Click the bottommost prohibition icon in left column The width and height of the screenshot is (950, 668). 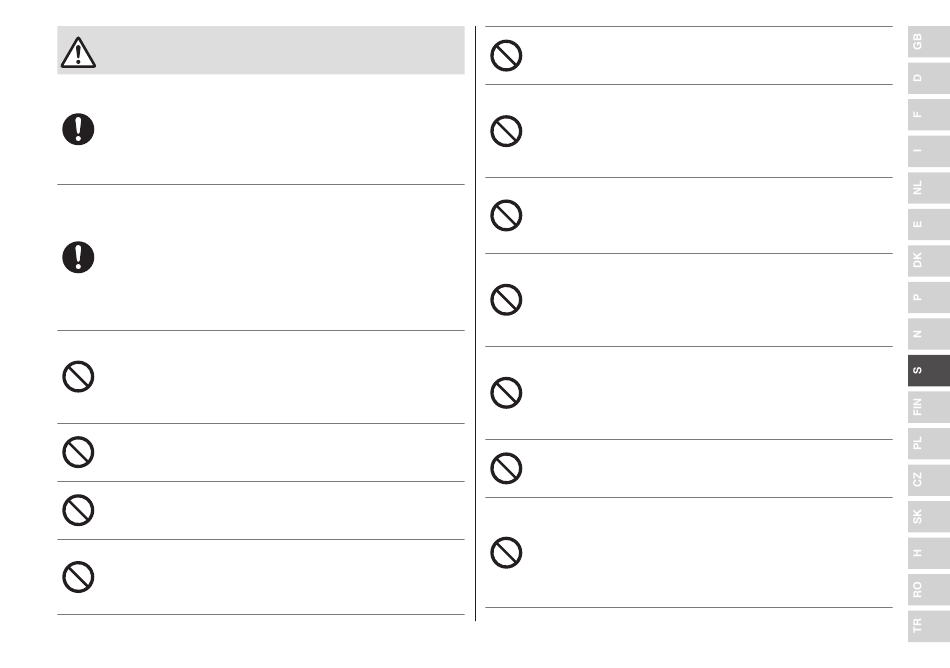click(78, 577)
